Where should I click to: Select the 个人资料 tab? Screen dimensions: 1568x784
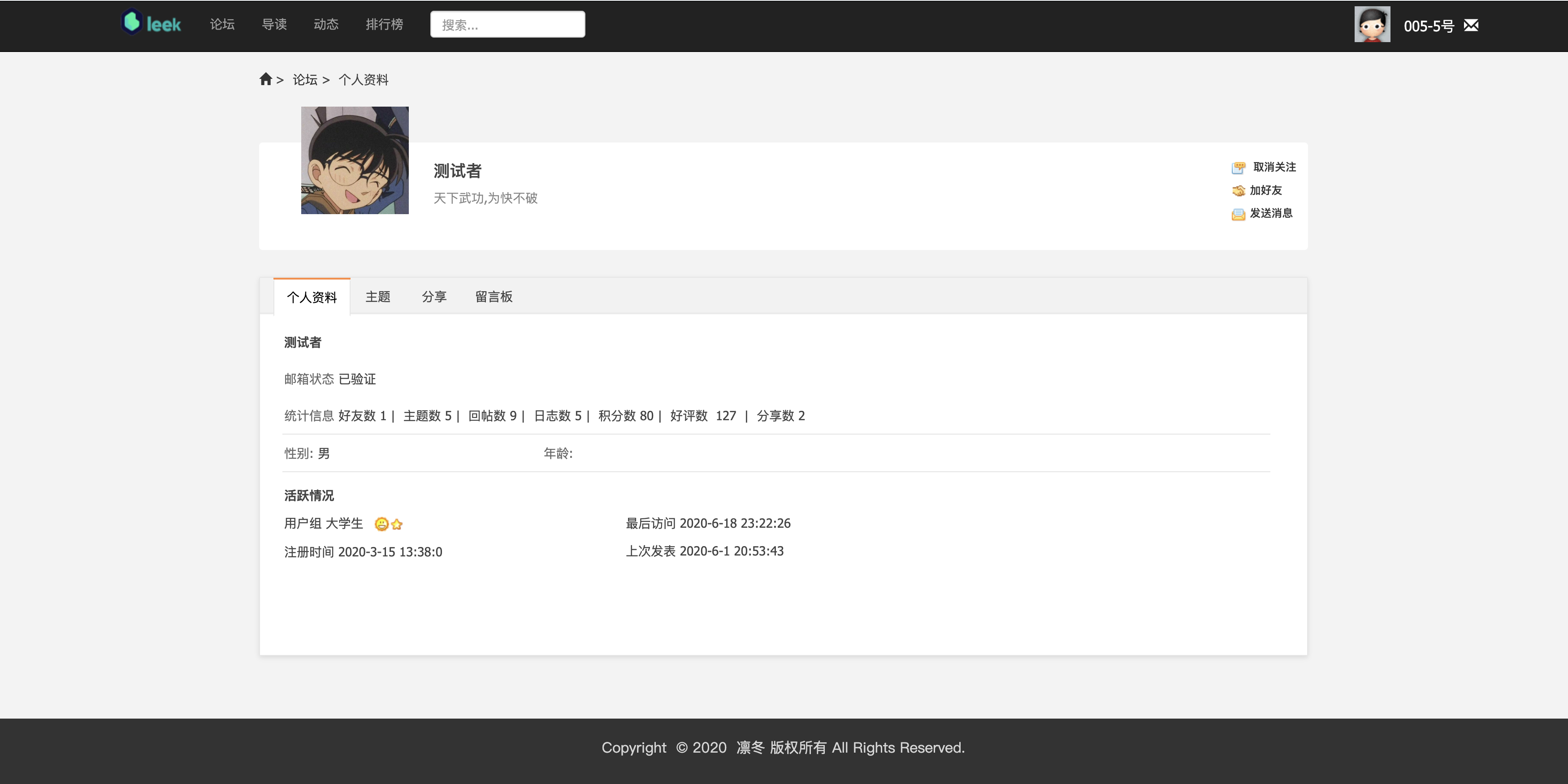312,297
